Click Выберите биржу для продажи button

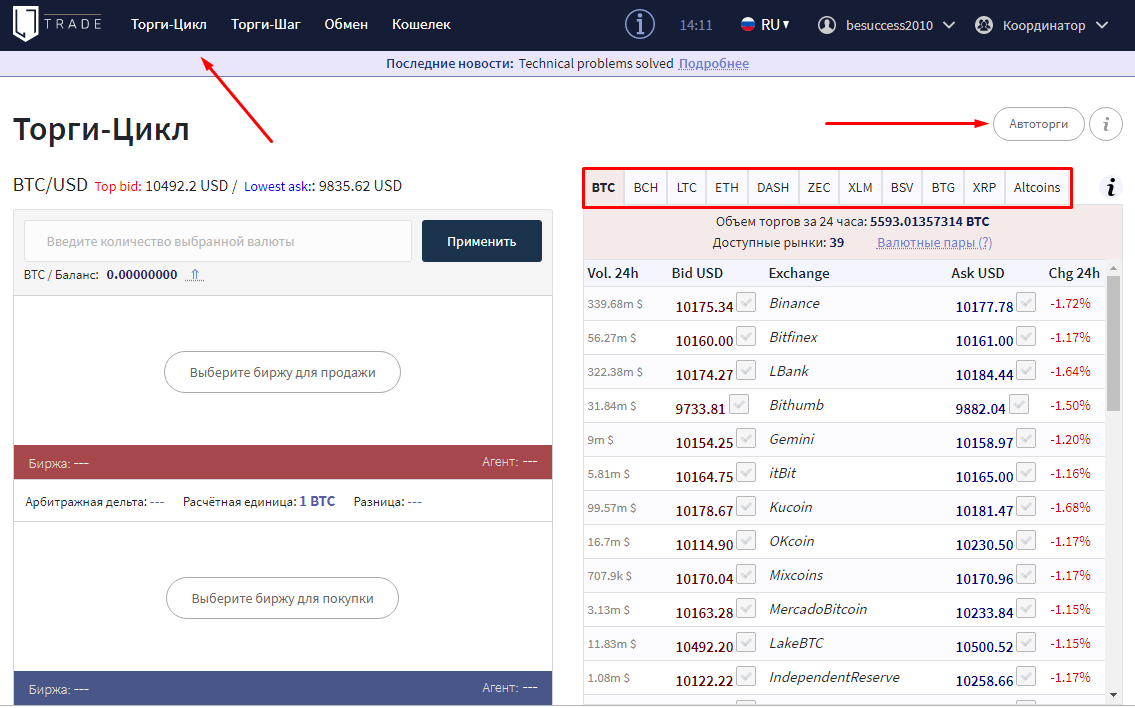(282, 372)
